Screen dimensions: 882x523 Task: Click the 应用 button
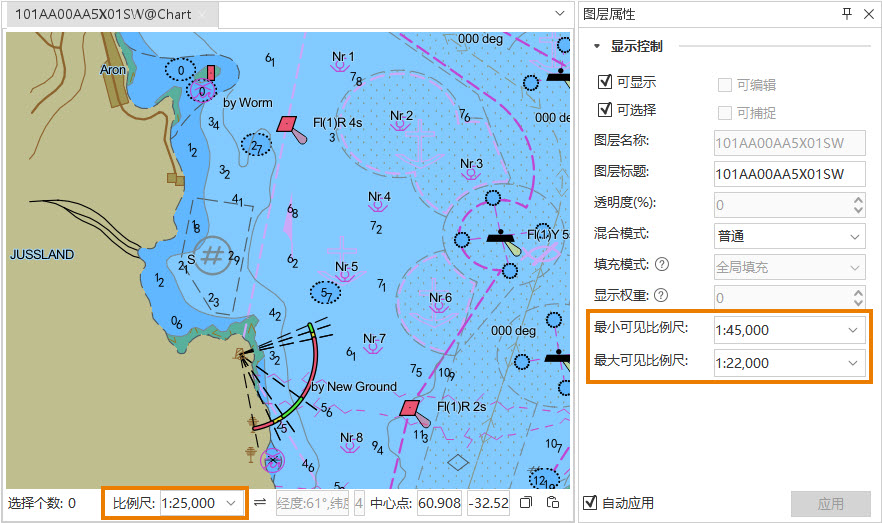pos(830,504)
